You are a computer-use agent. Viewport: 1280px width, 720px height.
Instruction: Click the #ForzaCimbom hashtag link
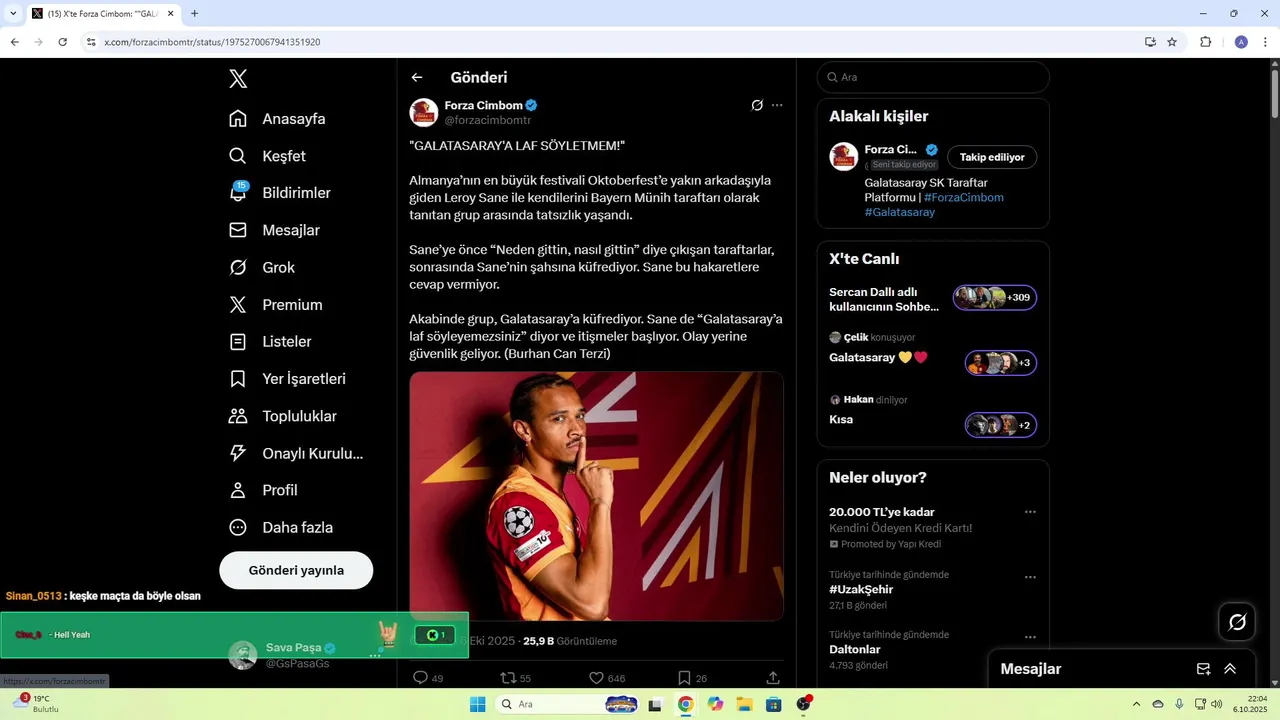click(963, 197)
